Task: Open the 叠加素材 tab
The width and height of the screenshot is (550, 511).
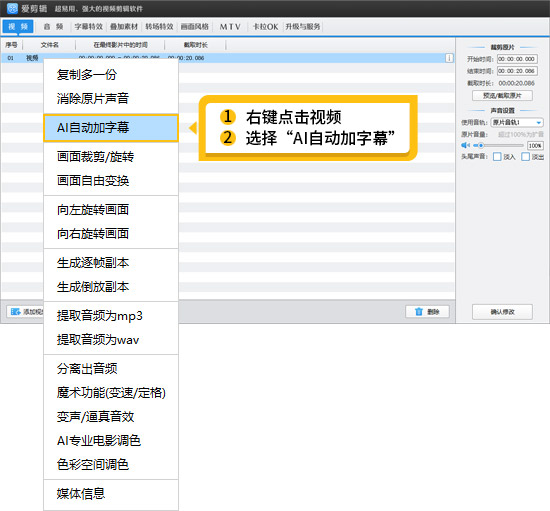Action: click(x=124, y=27)
